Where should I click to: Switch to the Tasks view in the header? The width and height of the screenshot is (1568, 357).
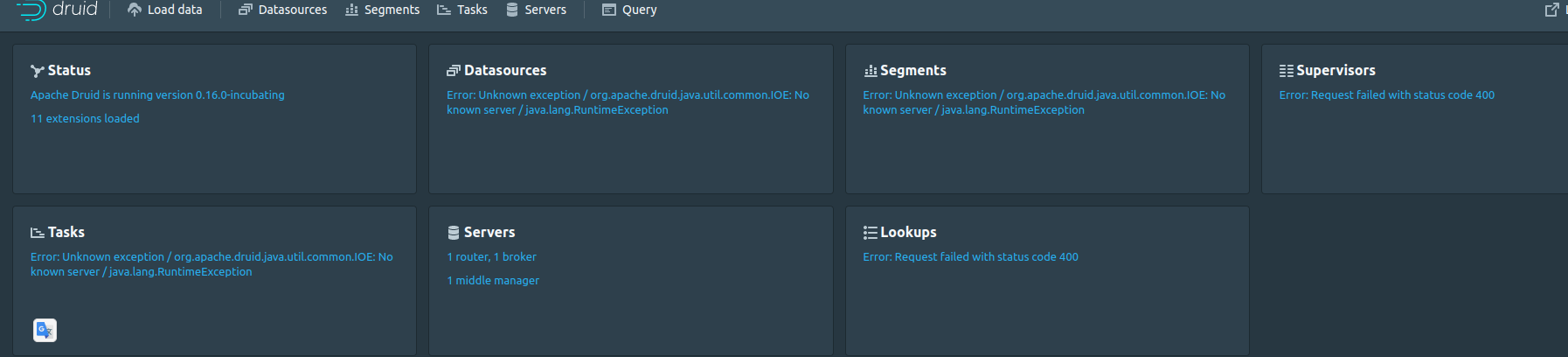(462, 10)
